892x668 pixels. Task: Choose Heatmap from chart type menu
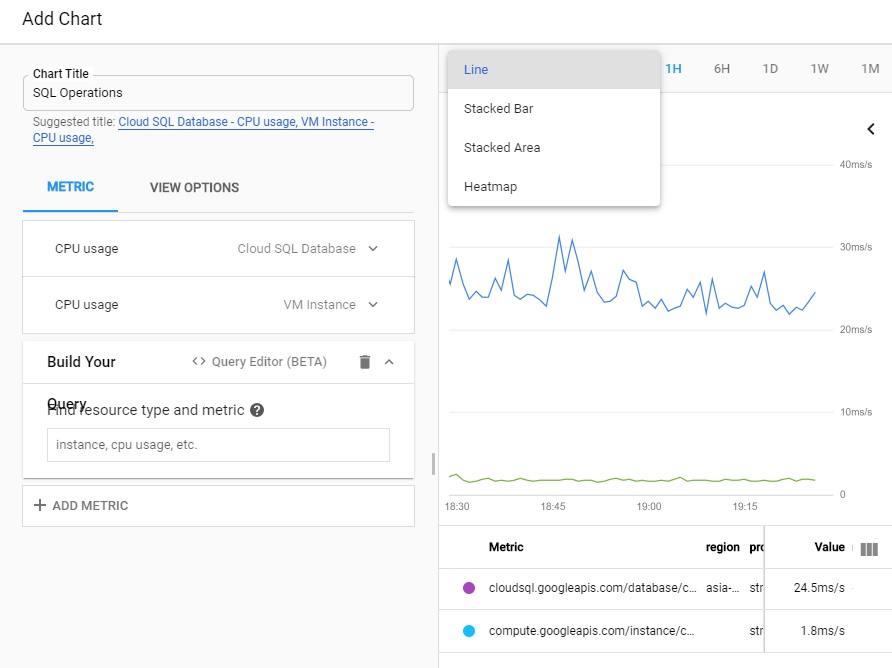490,187
